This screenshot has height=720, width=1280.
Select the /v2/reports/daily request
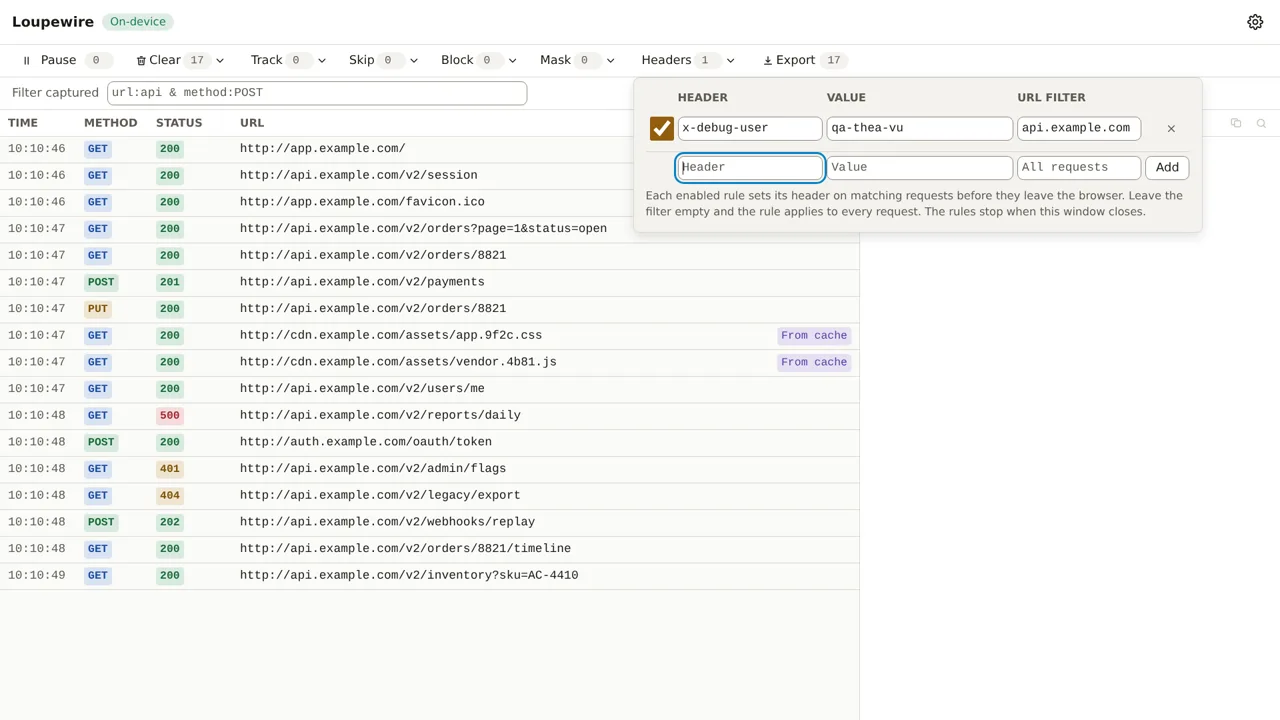(x=430, y=416)
